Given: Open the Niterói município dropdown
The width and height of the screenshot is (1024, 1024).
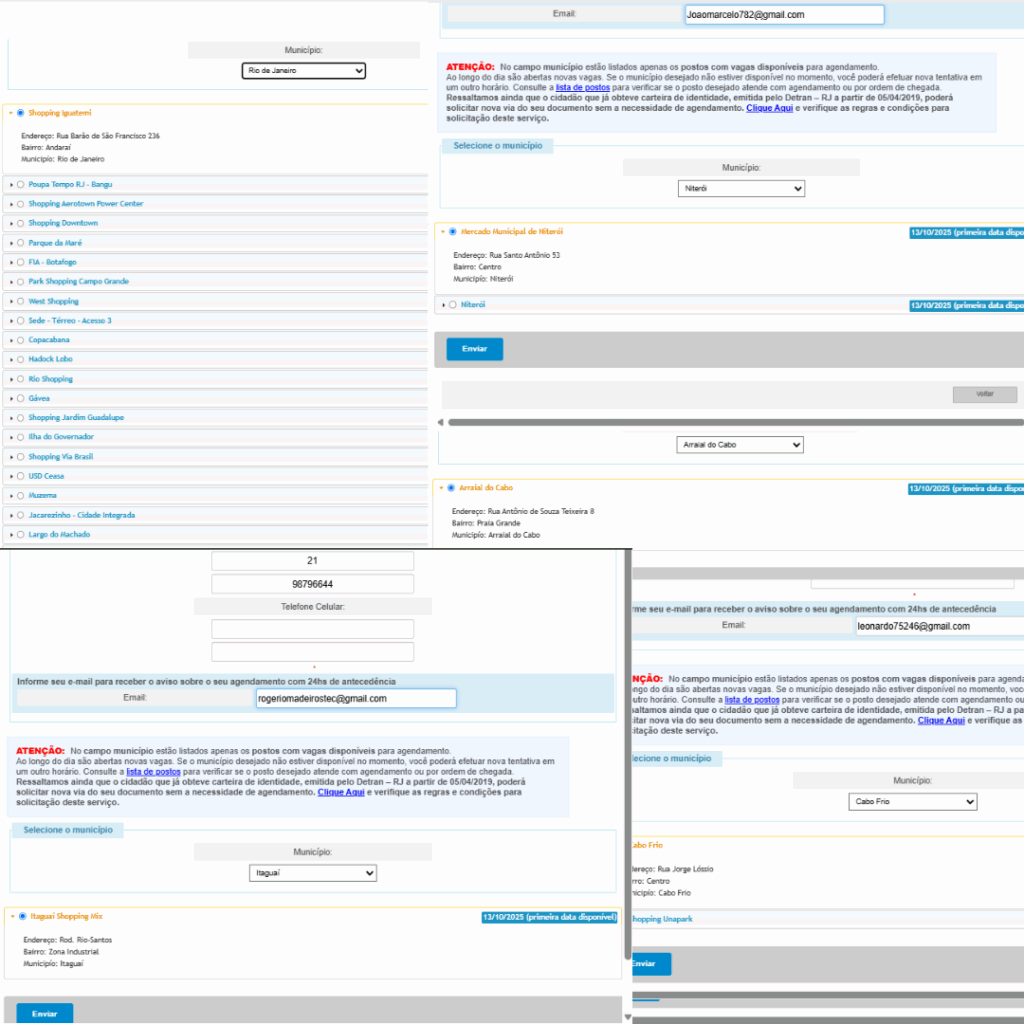Looking at the screenshot, I should tap(741, 188).
